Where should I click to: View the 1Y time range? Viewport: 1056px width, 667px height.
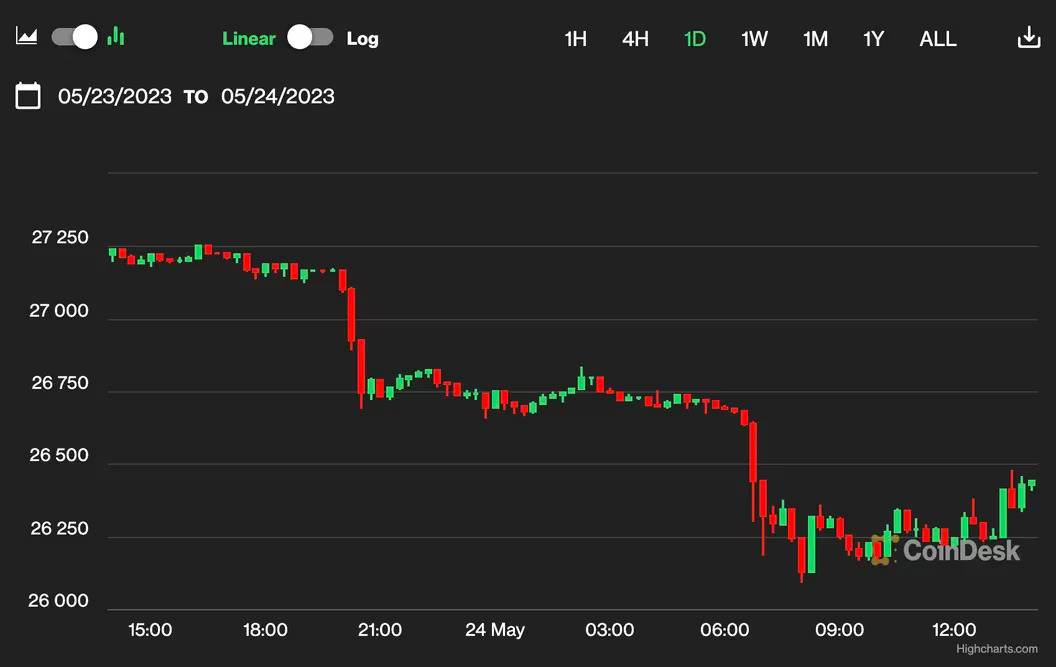873,39
